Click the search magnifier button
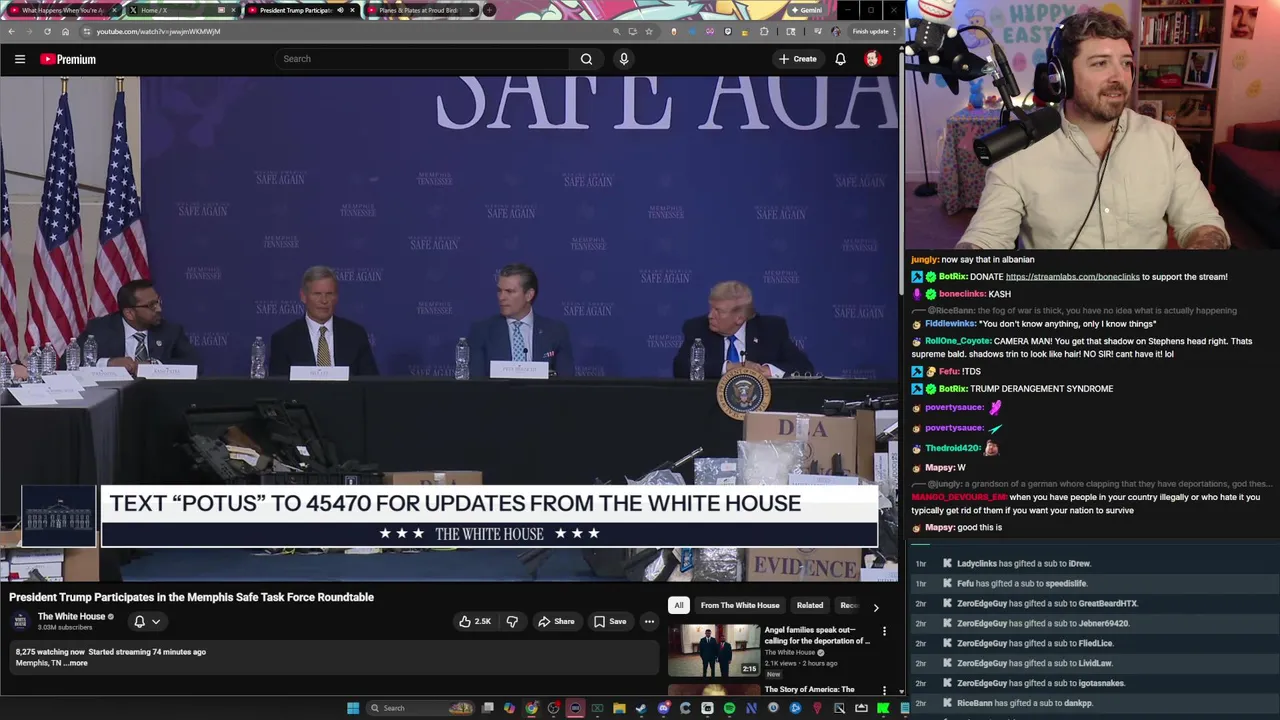This screenshot has width=1280, height=720. 586,59
